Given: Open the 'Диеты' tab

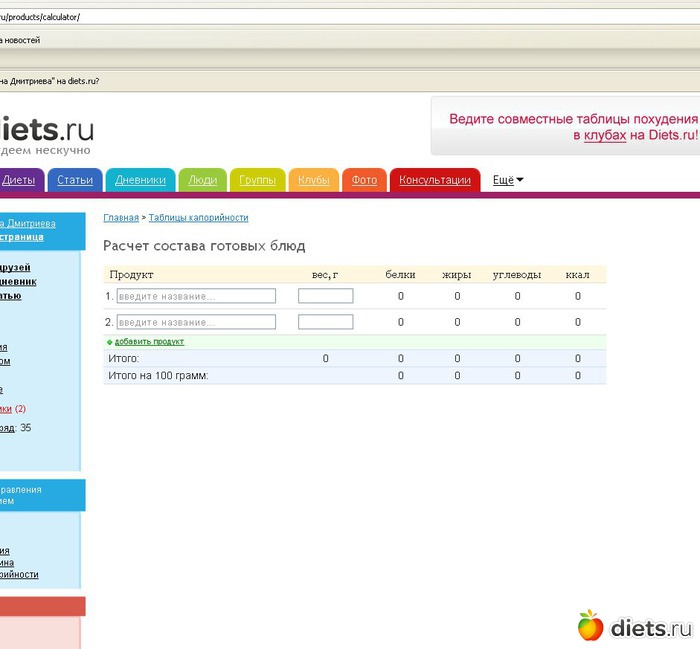Looking at the screenshot, I should [19, 180].
